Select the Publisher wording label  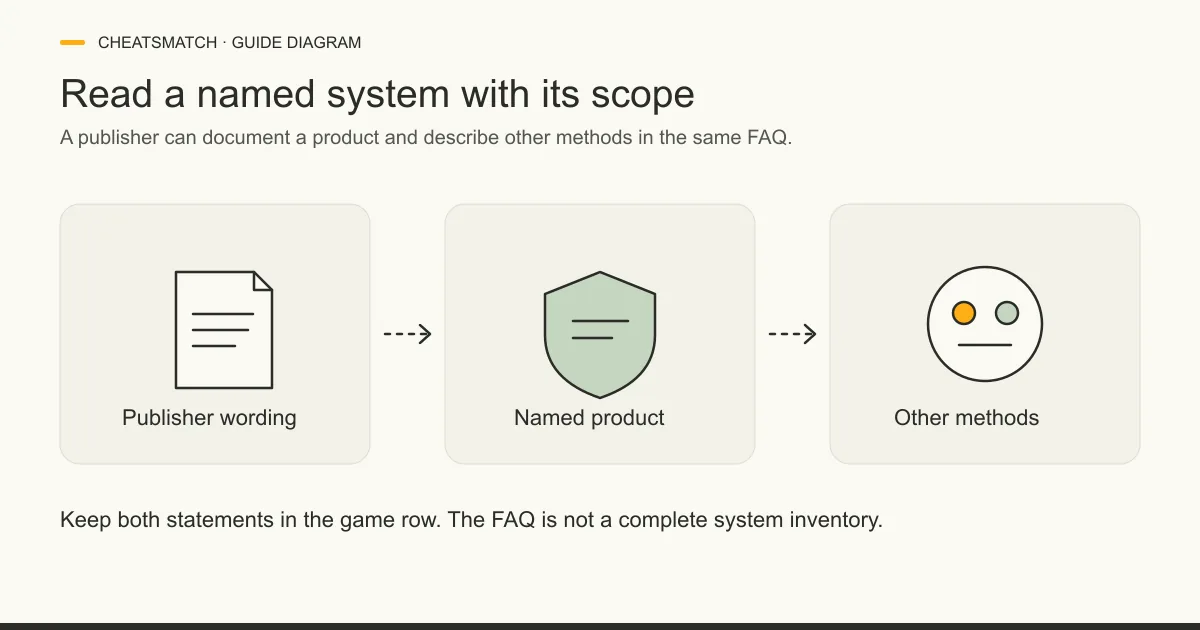[209, 417]
